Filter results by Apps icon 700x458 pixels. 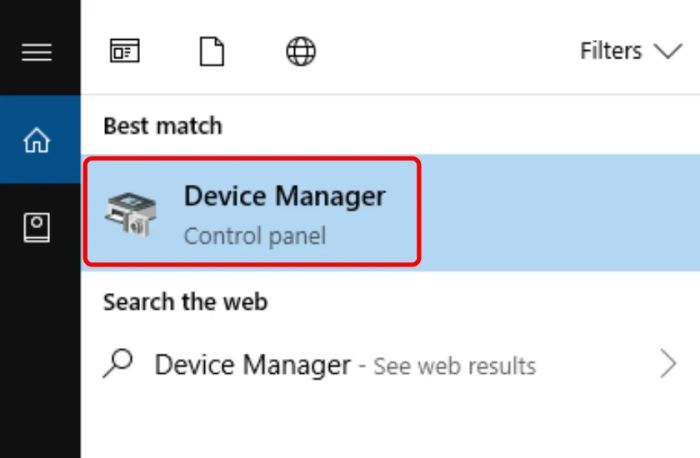click(x=125, y=50)
